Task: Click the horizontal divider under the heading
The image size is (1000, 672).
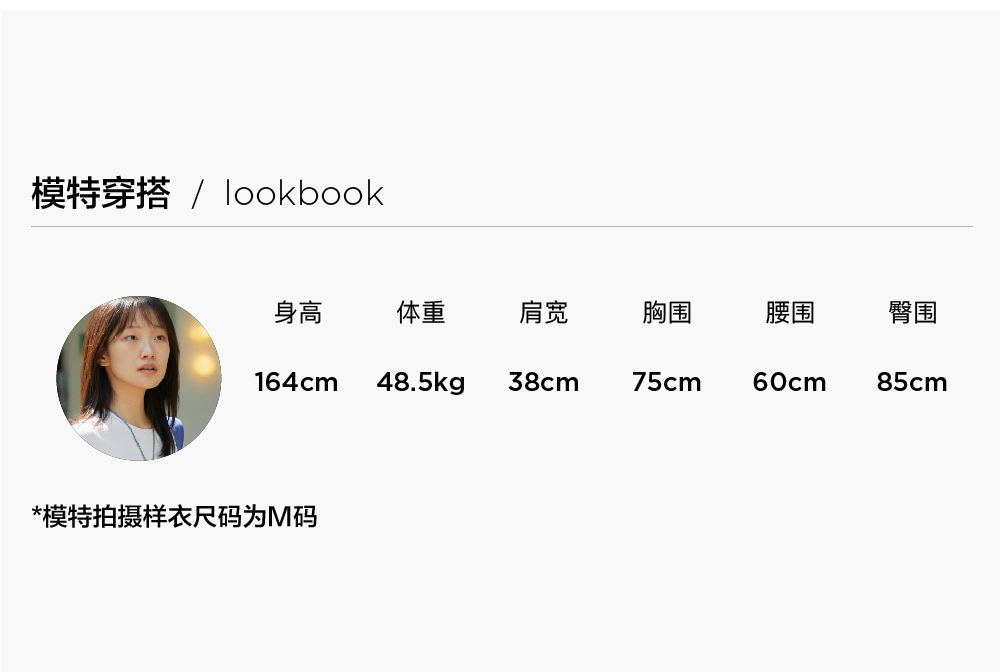Action: [x=502, y=226]
